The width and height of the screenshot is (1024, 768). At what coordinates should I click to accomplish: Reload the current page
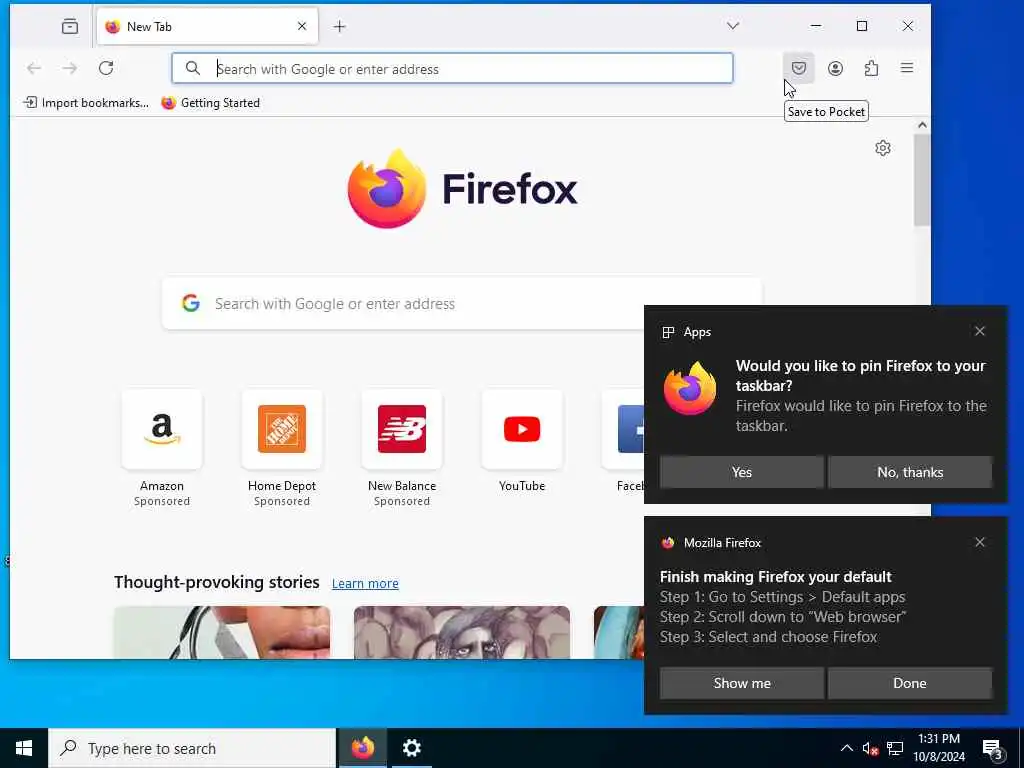106,68
